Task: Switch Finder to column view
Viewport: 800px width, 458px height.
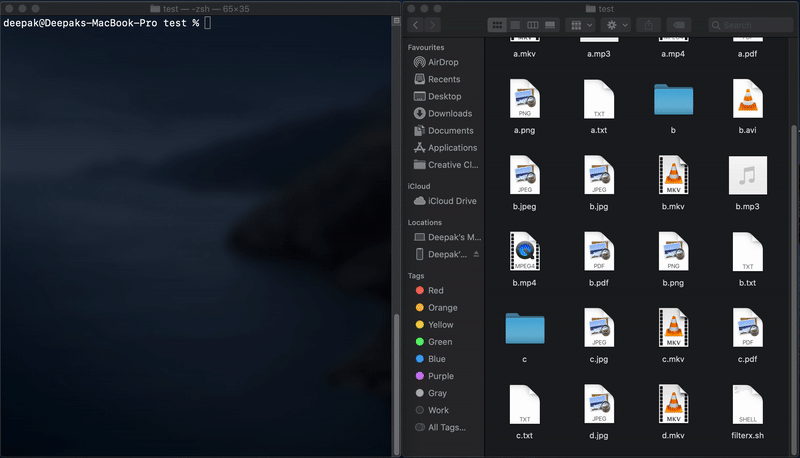Action: point(533,25)
